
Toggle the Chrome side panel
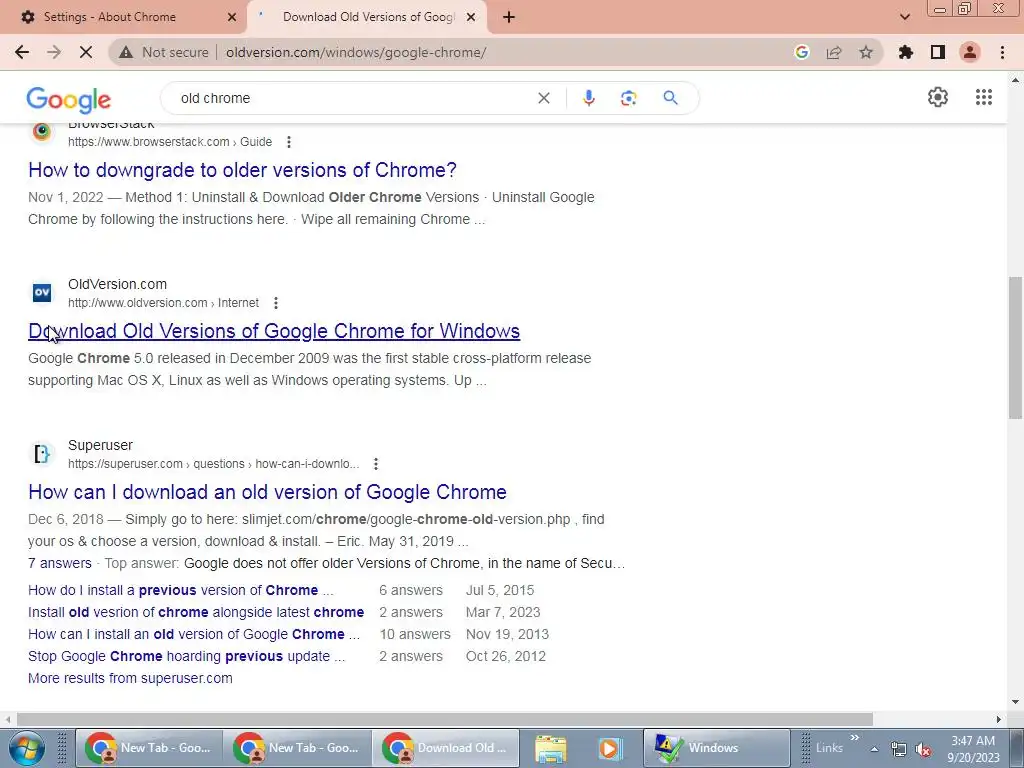pyautogui.click(x=938, y=52)
